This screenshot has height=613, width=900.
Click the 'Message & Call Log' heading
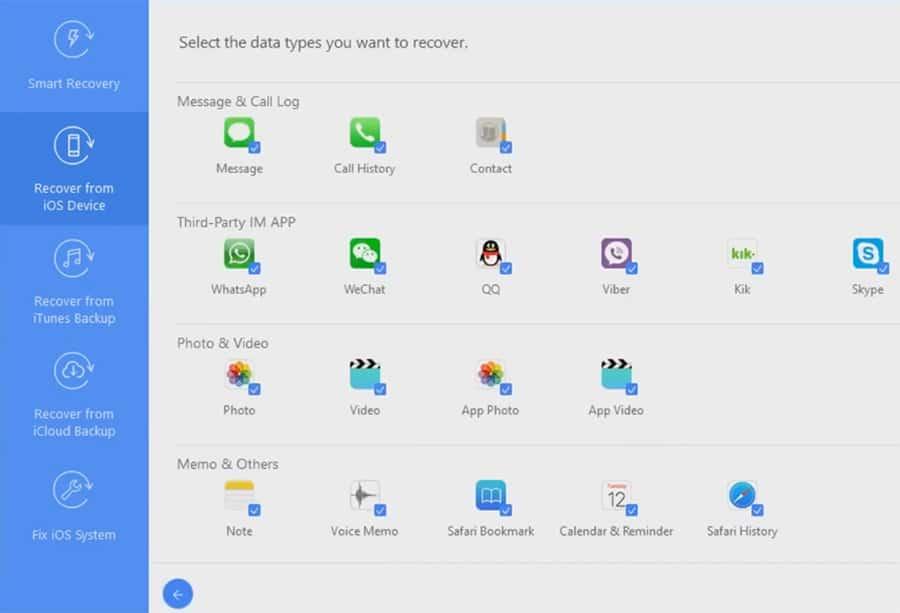tap(238, 102)
